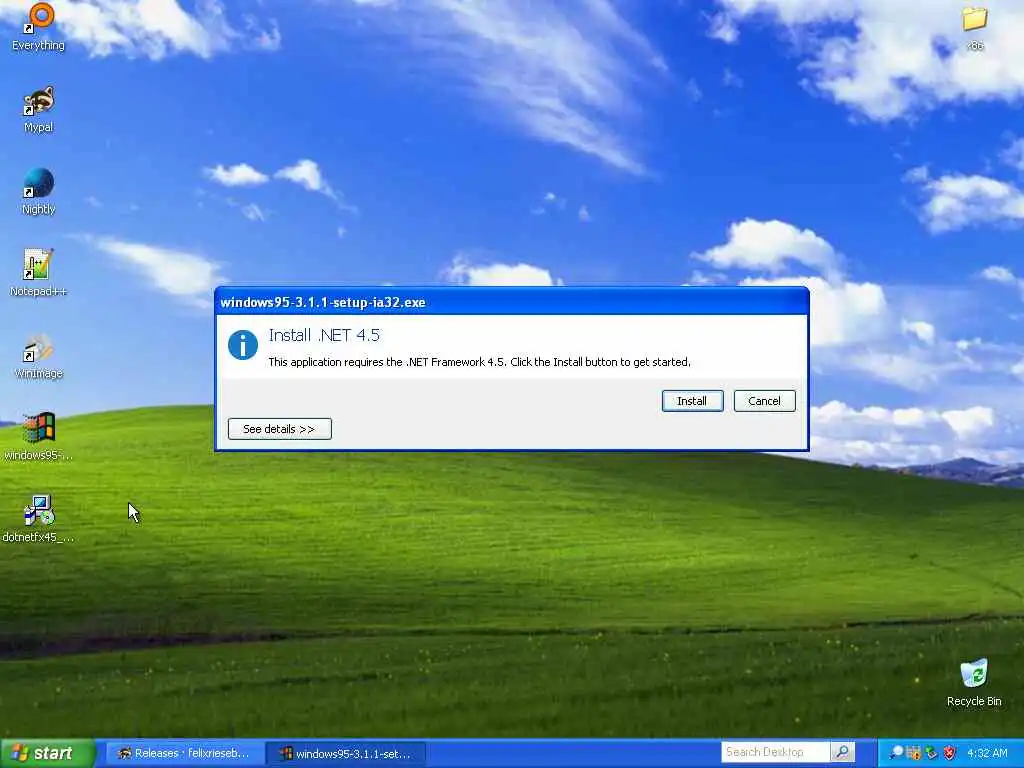Cancel the .NET 4.5 installation dialog
Viewport: 1024px width, 768px height.
pos(764,401)
